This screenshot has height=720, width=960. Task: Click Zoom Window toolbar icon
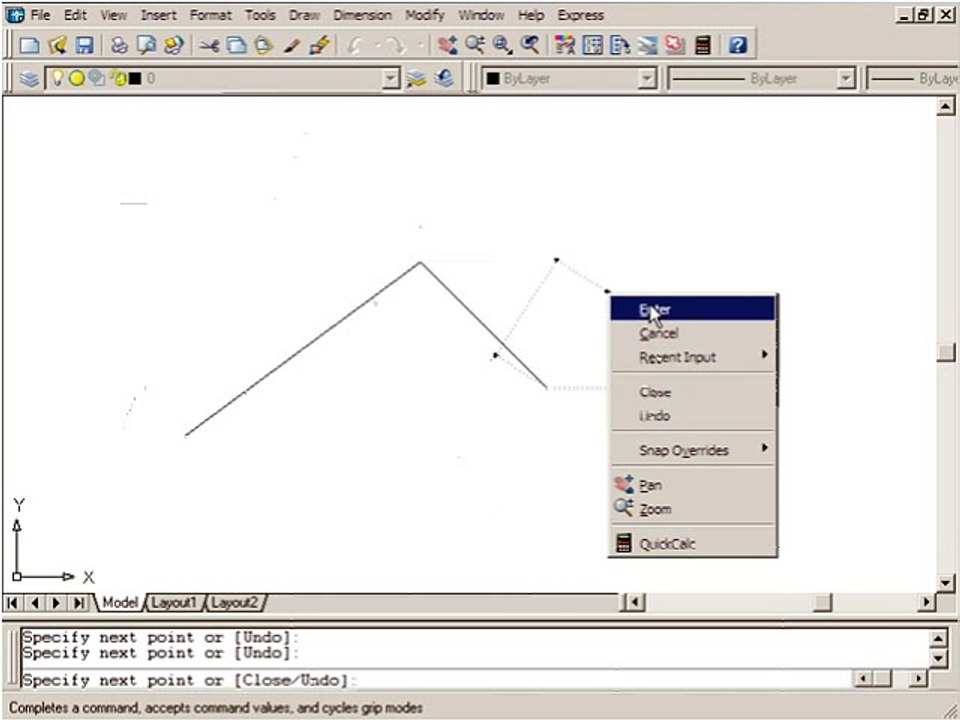[x=502, y=45]
